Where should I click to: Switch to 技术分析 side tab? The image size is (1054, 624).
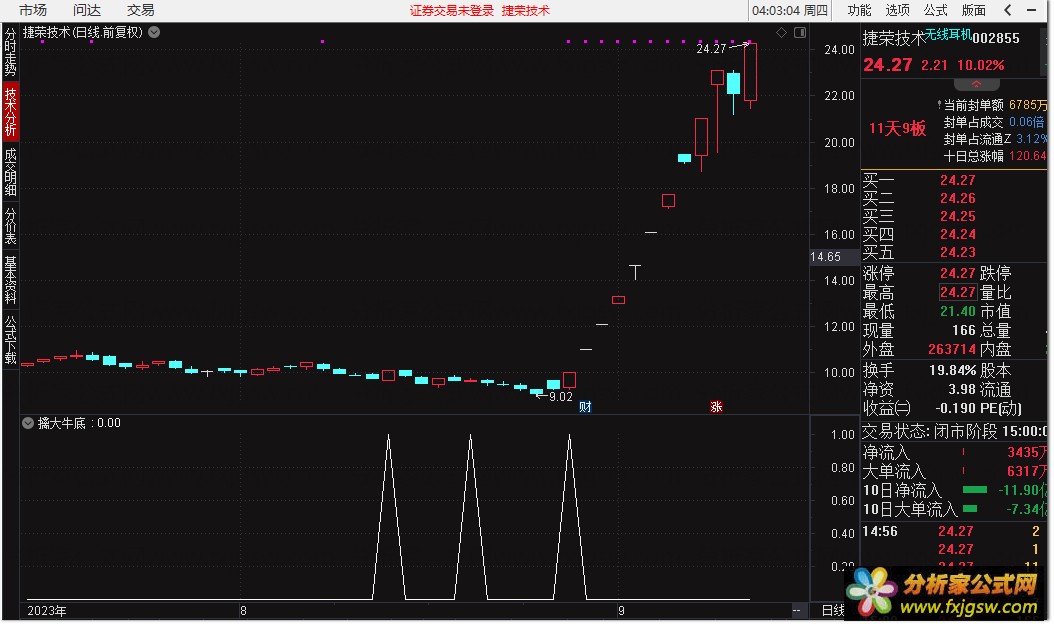tap(10, 112)
